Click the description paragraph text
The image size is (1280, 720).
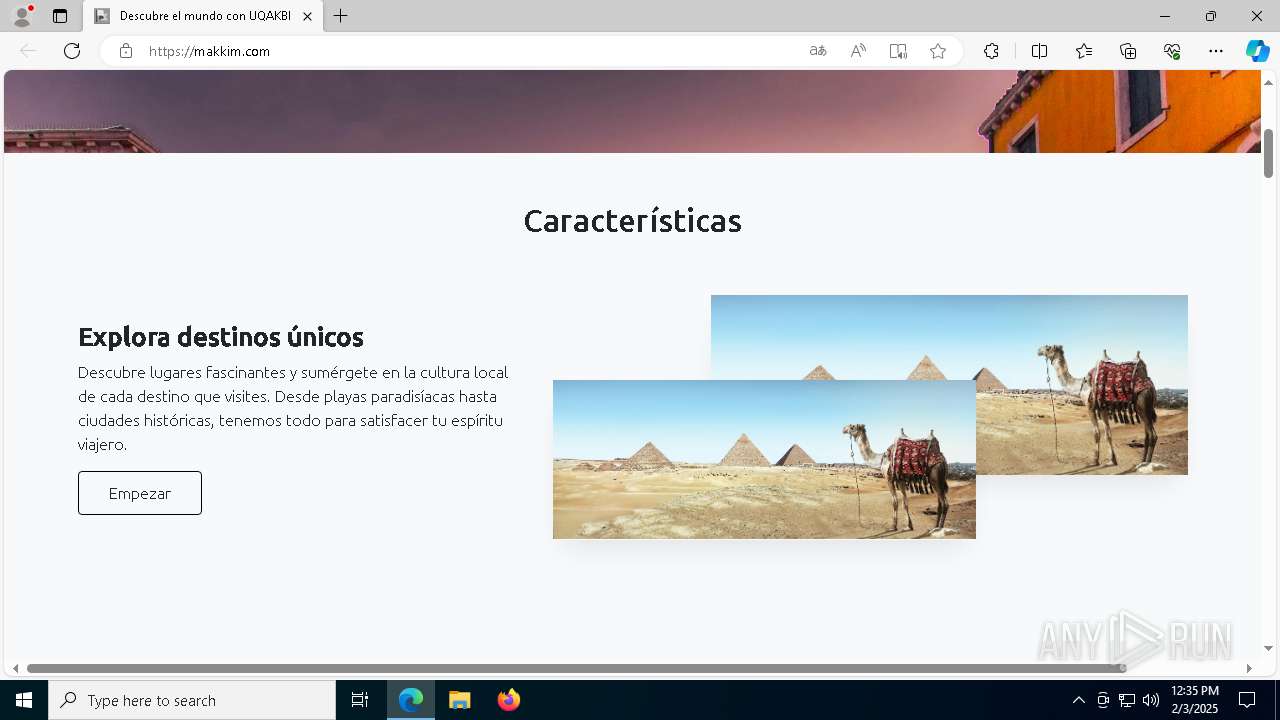pyautogui.click(x=293, y=408)
